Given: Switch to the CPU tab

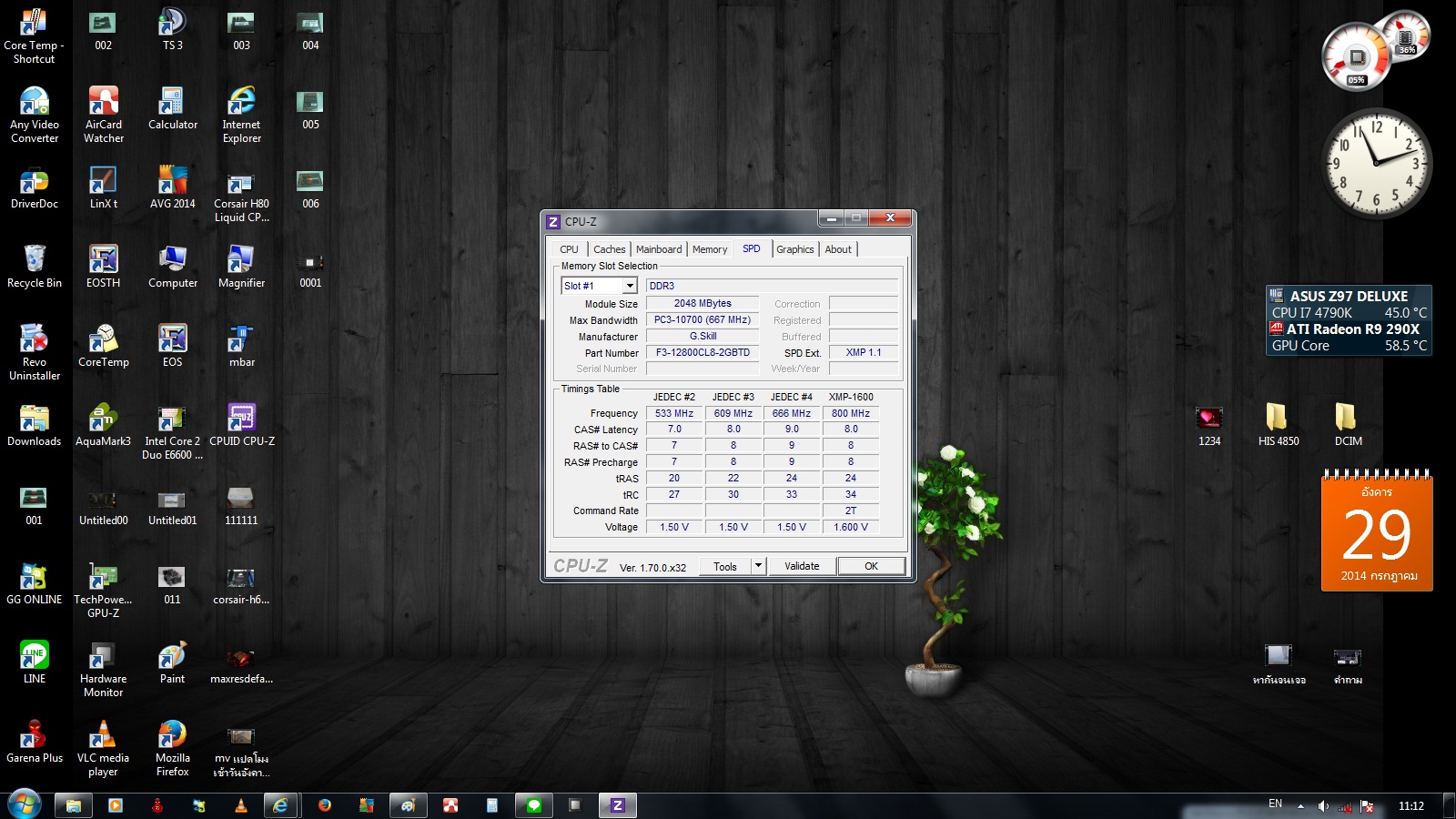Looking at the screenshot, I should pyautogui.click(x=569, y=249).
